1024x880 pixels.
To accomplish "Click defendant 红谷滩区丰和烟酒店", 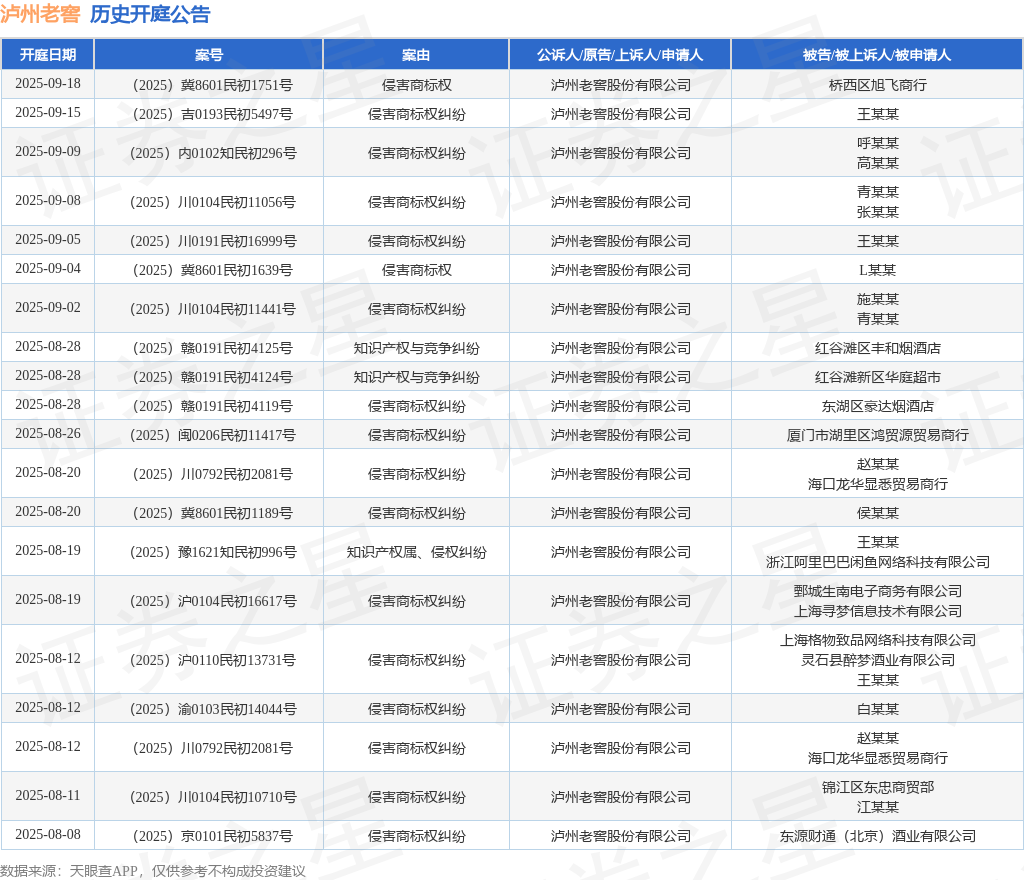I will click(877, 349).
